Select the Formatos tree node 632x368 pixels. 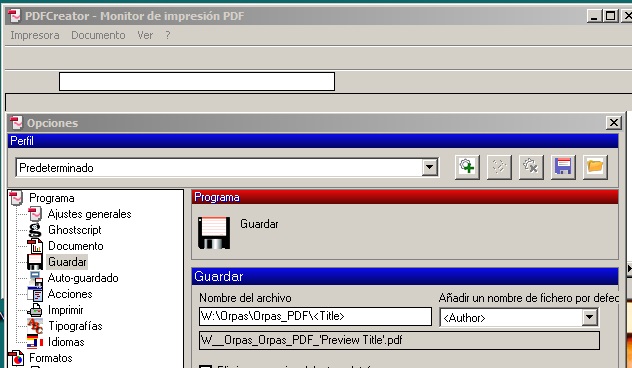51,358
